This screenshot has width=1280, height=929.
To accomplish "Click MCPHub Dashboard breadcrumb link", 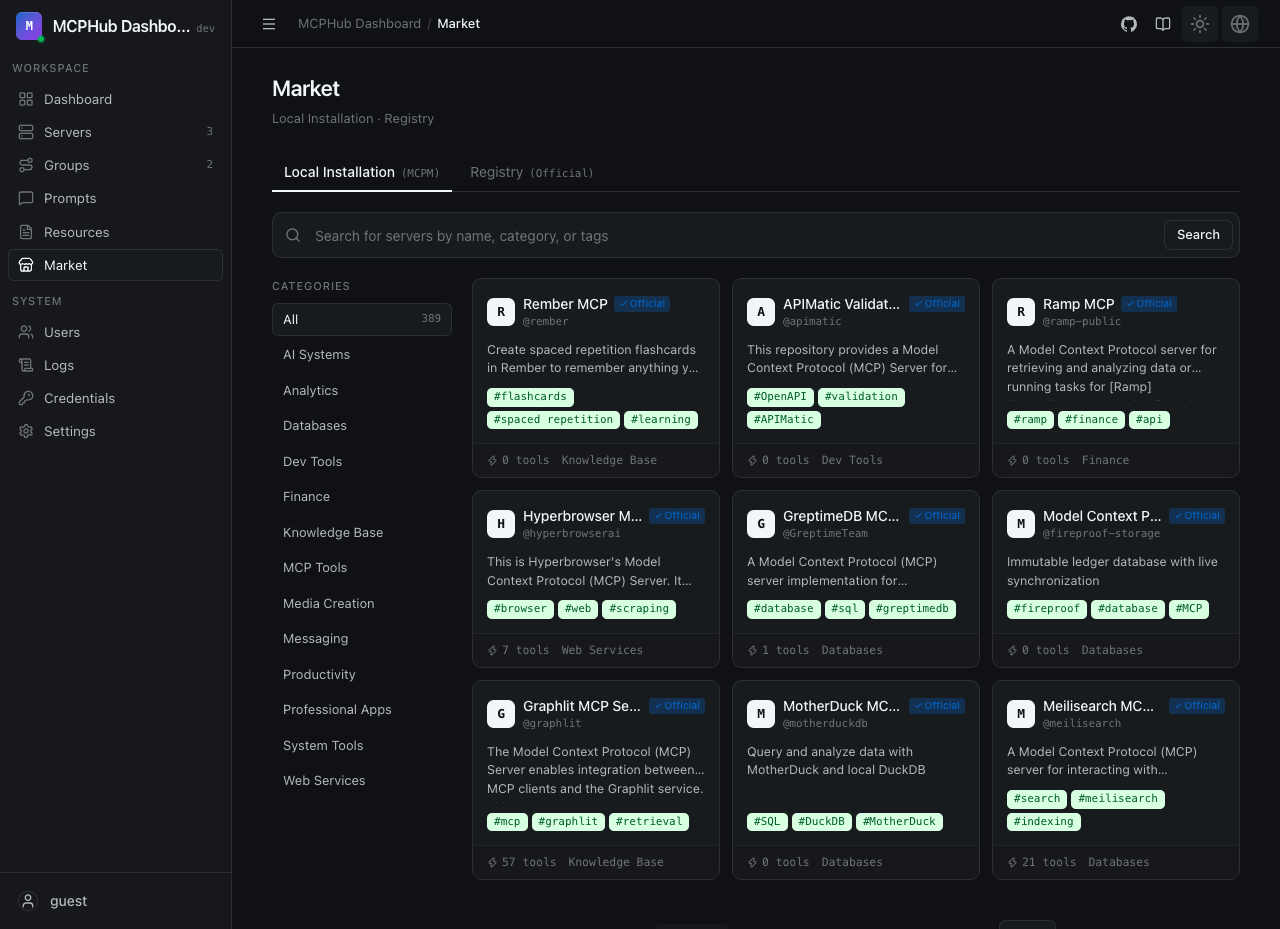I will (359, 24).
